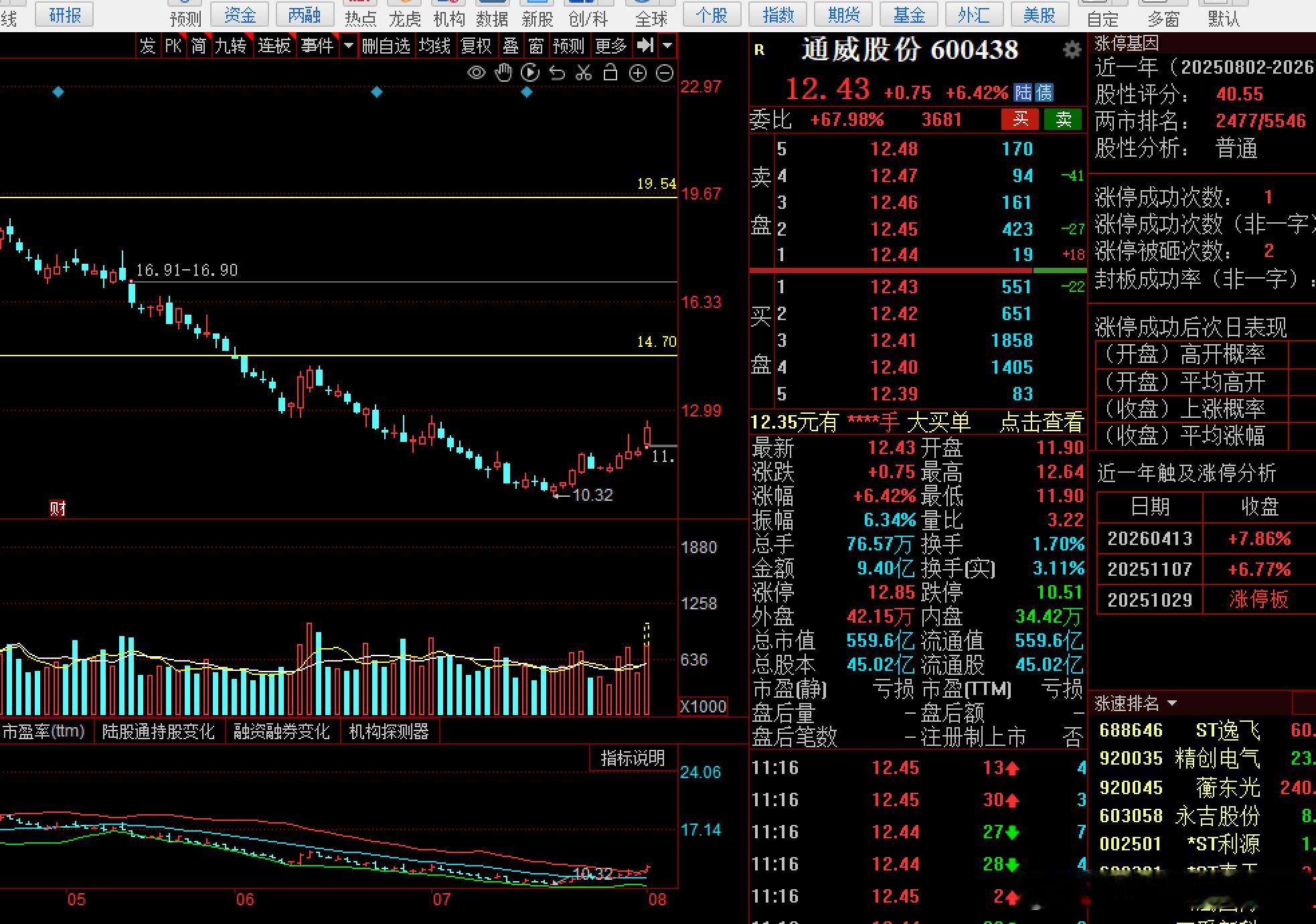Click the 发 button on chart toolbar

point(148,46)
